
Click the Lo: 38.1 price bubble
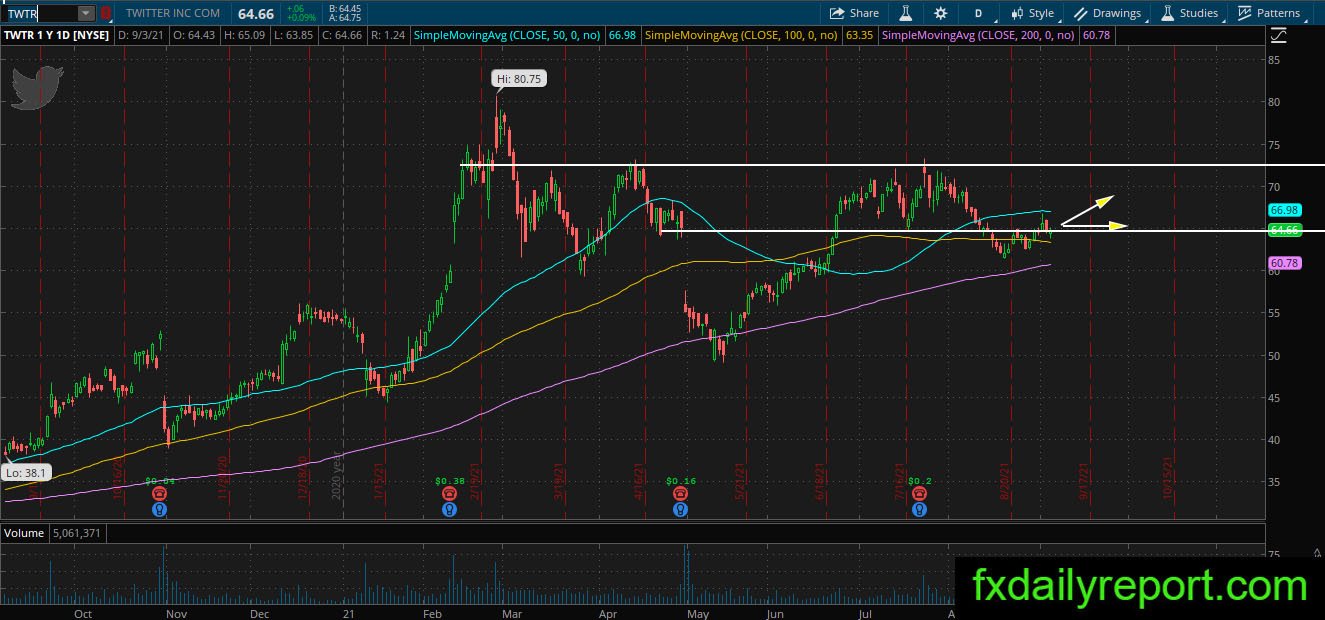25,471
